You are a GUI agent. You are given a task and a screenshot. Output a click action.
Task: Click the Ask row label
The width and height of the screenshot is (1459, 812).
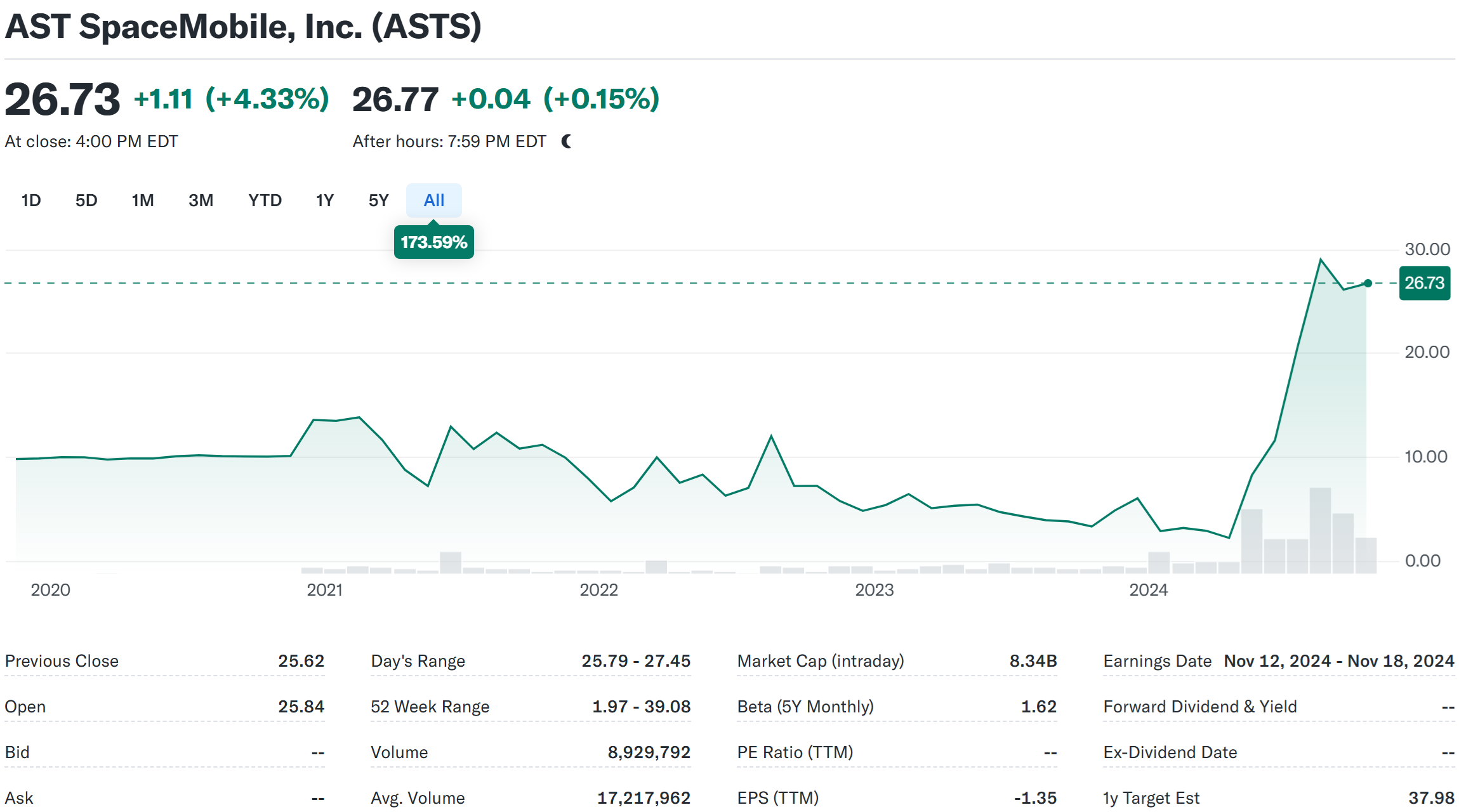point(19,798)
